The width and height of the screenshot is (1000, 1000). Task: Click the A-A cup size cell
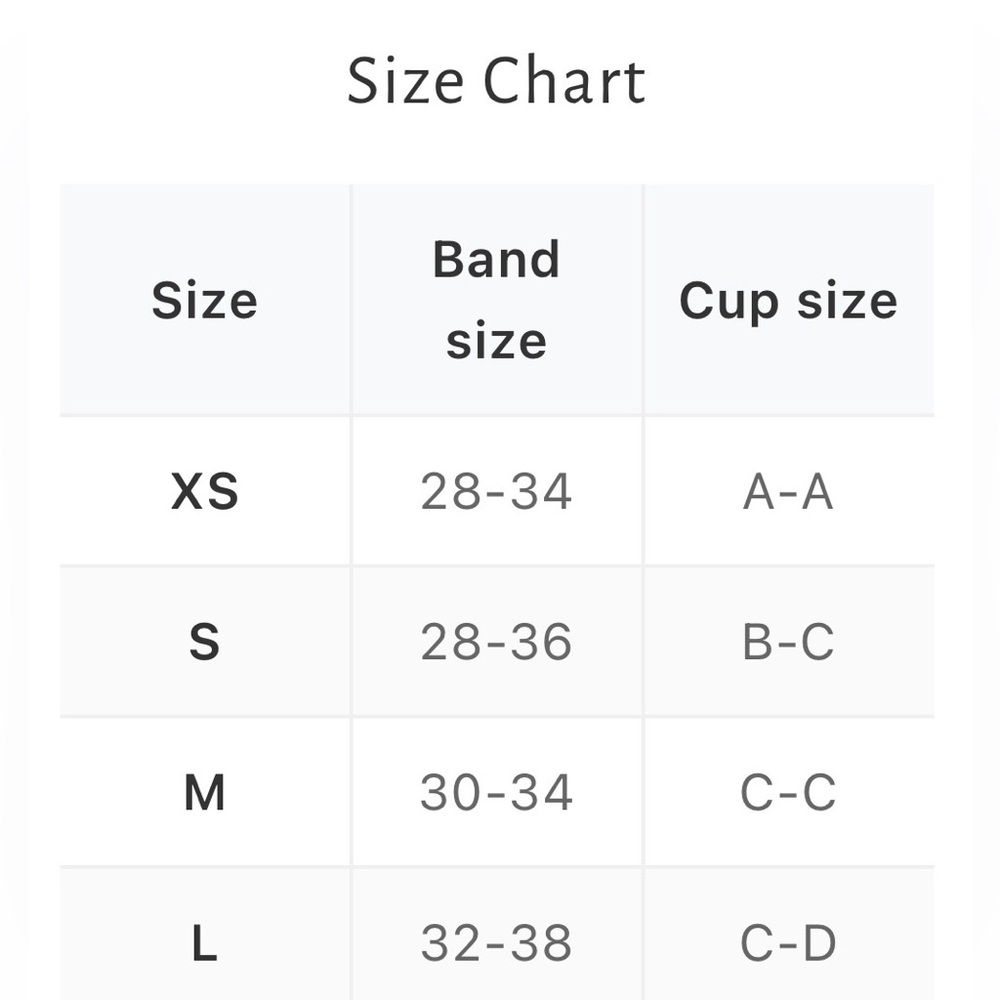tap(788, 491)
